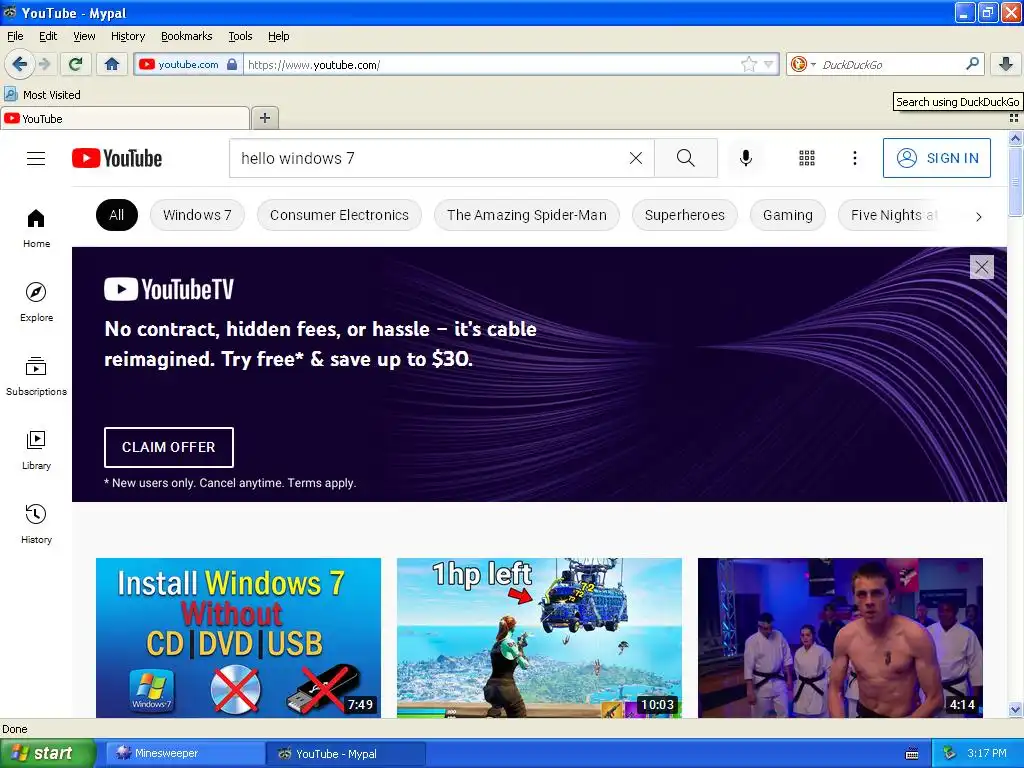
Task: Open the YouTube apps grid icon
Action: coord(807,158)
